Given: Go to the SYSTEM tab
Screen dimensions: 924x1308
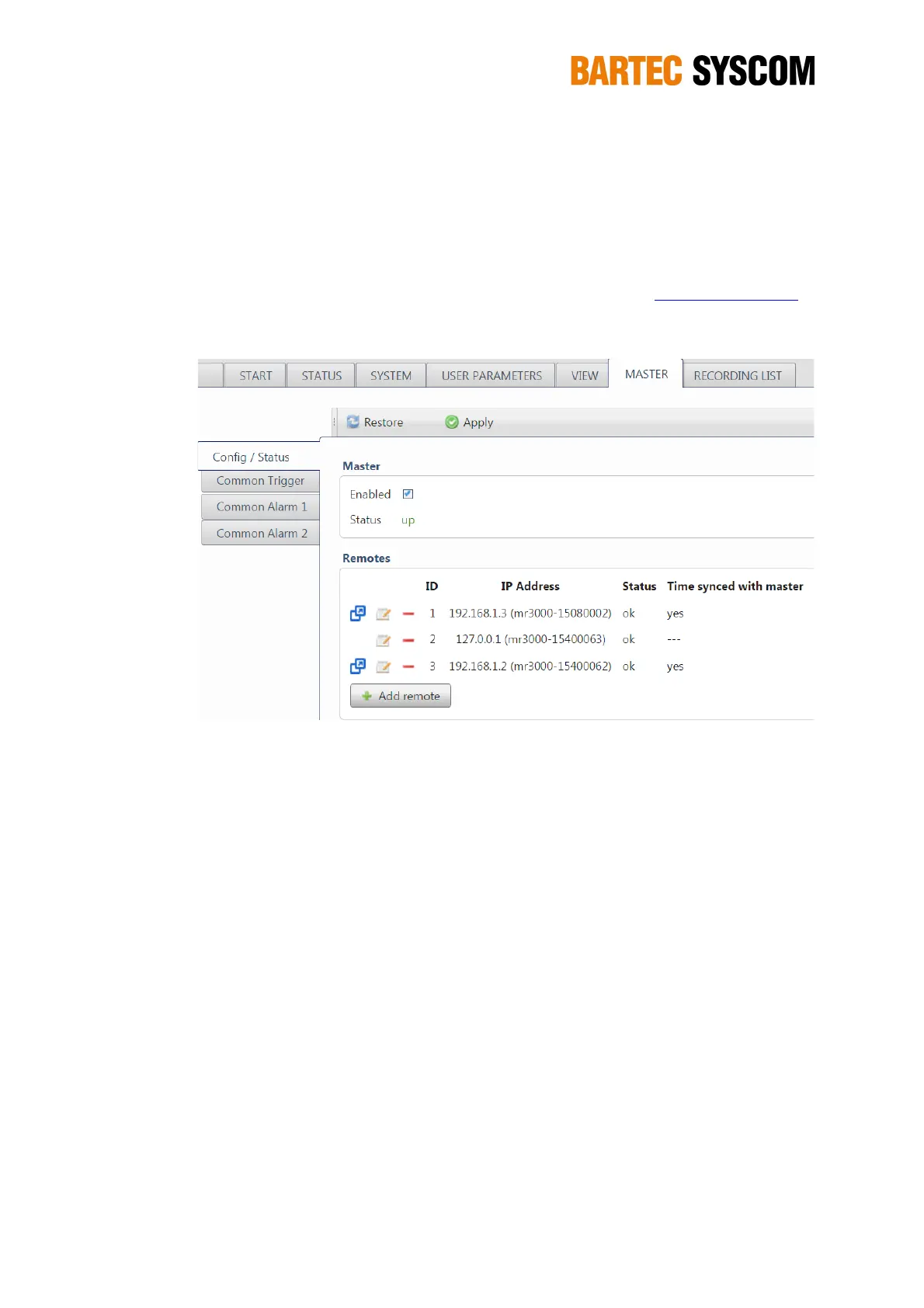Looking at the screenshot, I should click(x=391, y=375).
